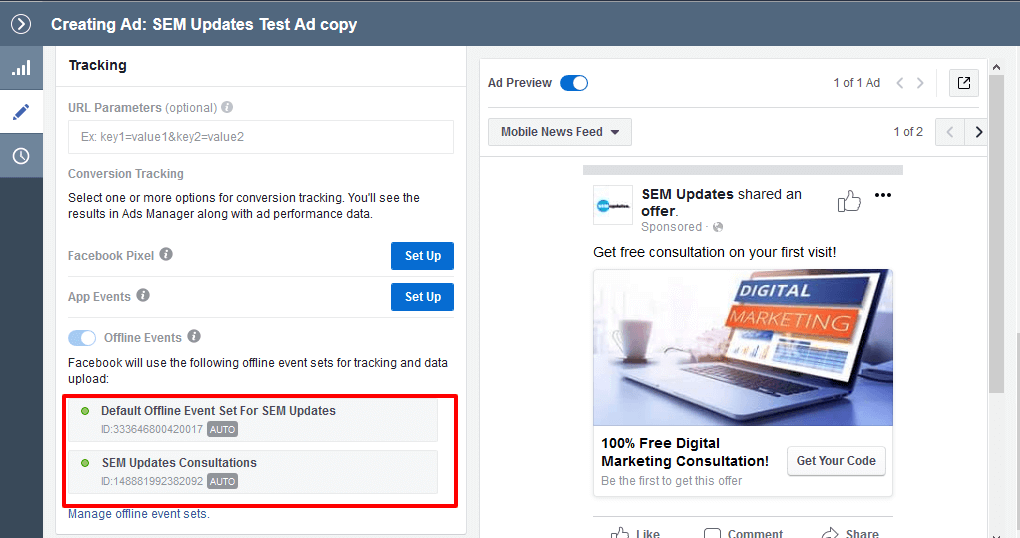This screenshot has height=538, width=1020.
Task: Click the scroll up arrow
Action: 996,66
